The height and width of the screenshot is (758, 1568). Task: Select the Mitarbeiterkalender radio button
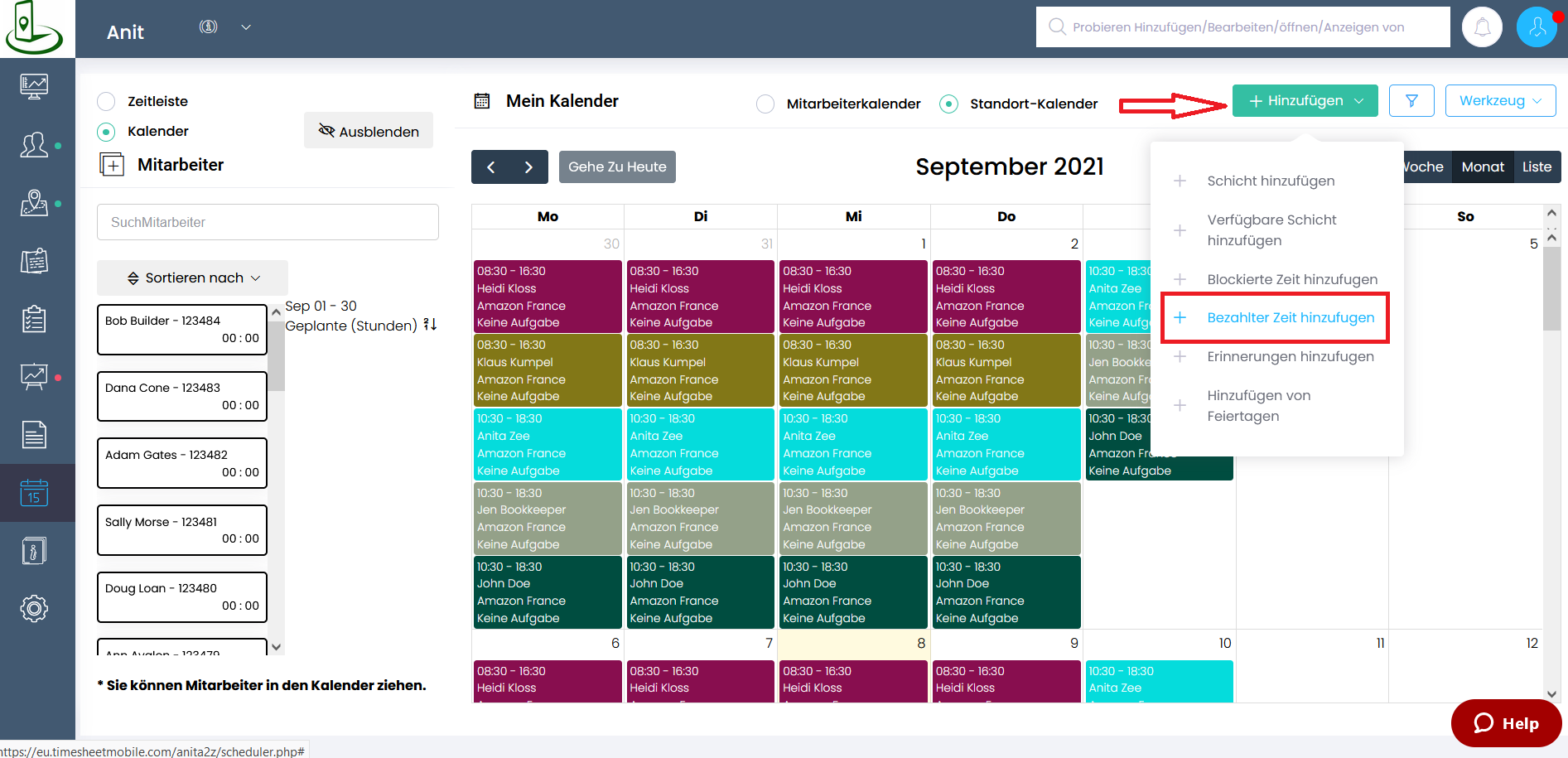pyautogui.click(x=765, y=104)
